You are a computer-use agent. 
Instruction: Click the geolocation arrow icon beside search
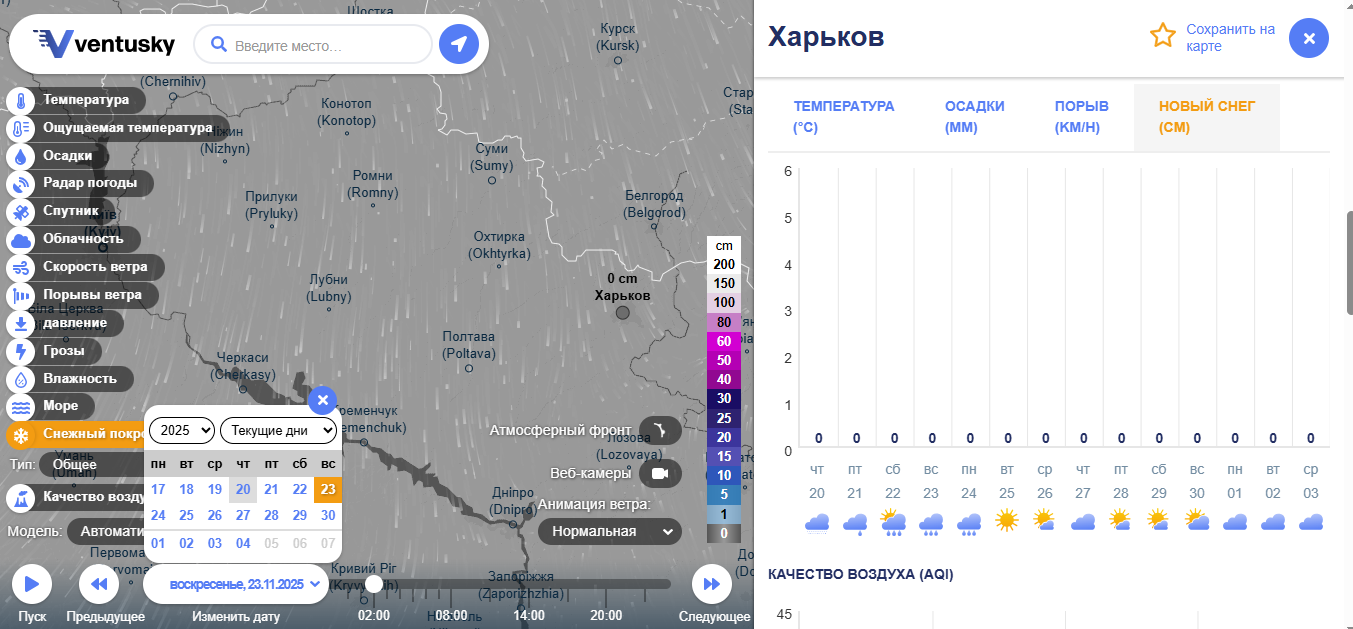point(459,44)
